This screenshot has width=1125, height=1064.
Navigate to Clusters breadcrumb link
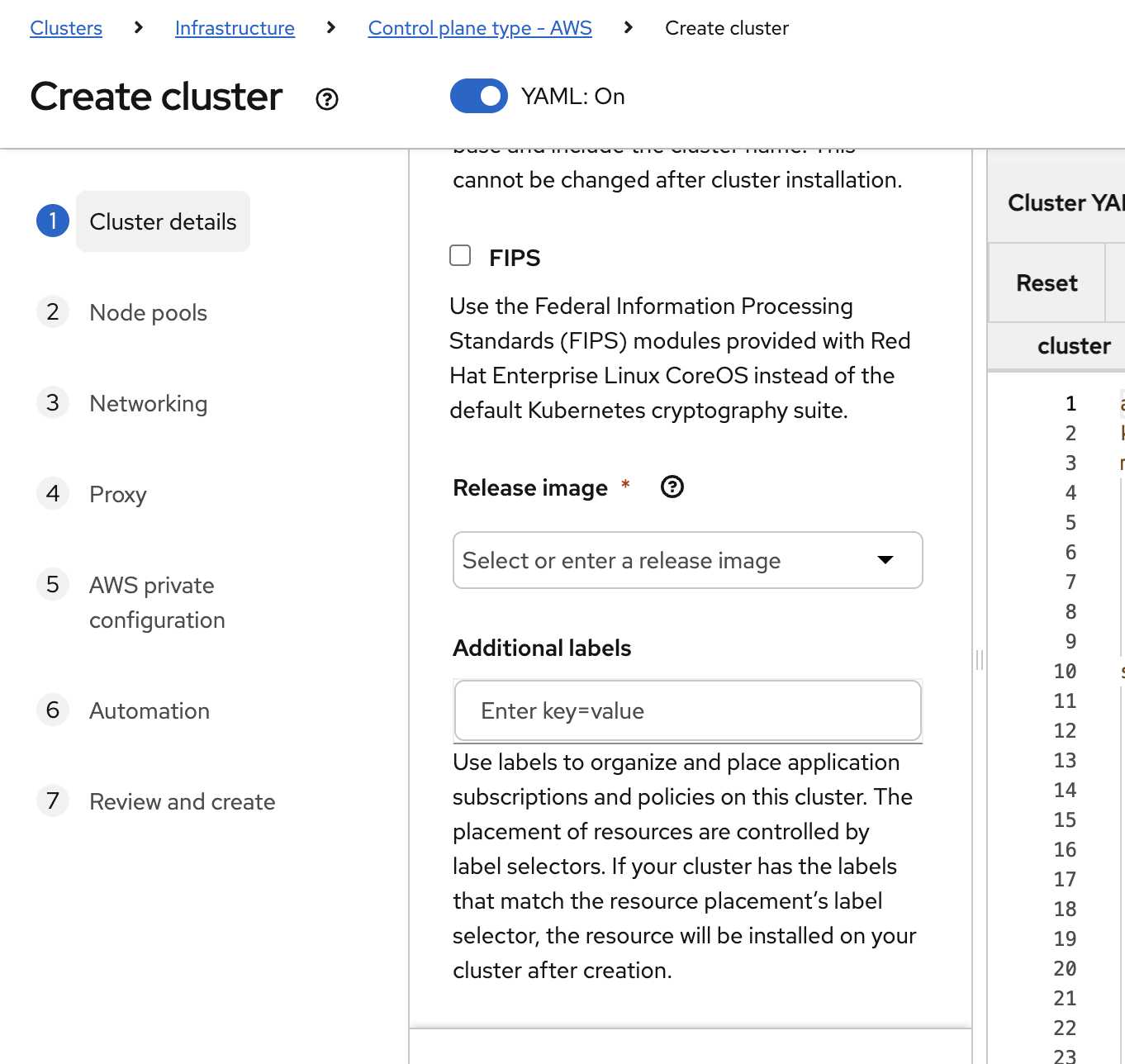66,28
